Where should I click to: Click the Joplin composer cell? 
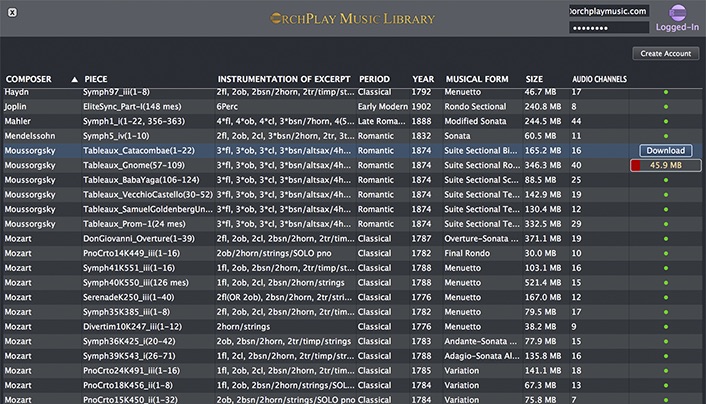[15, 107]
